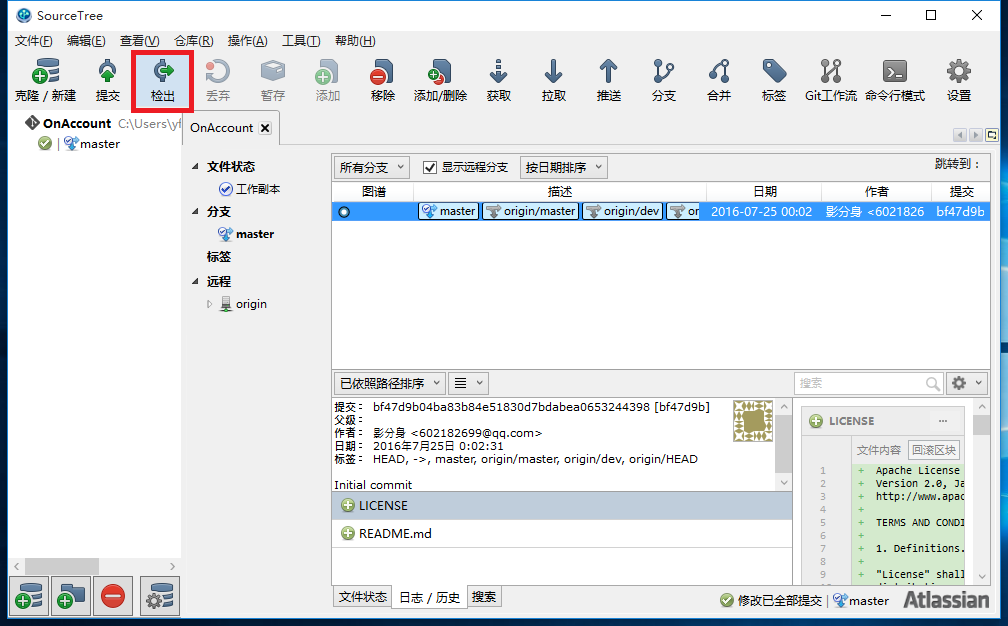Click the 添加/删除 toolbar icon

tap(440, 80)
